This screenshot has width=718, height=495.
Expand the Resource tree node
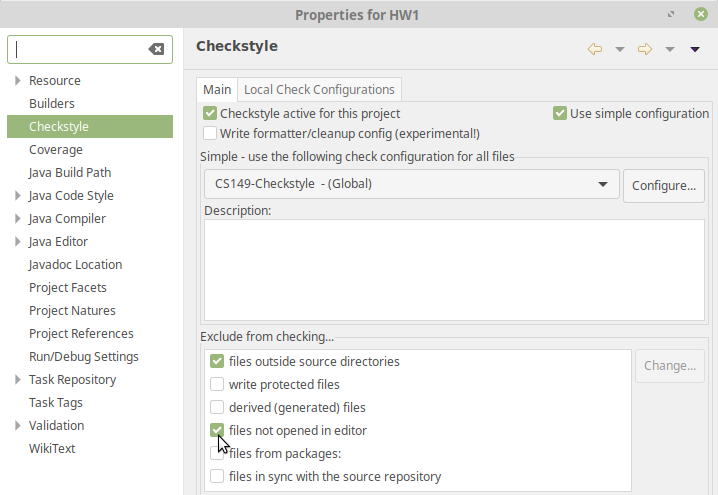pos(18,81)
